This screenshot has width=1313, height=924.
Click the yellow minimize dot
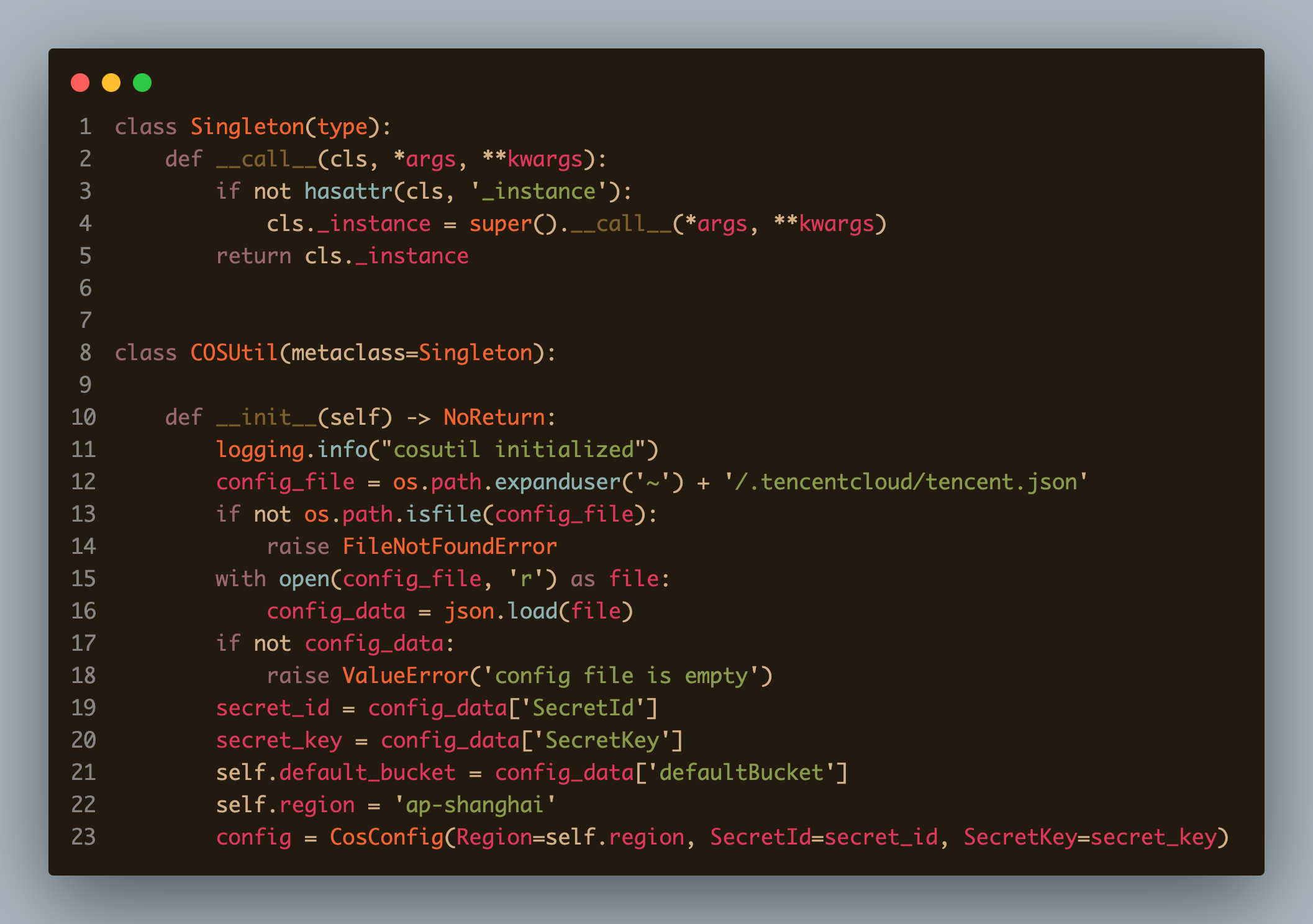tap(111, 83)
